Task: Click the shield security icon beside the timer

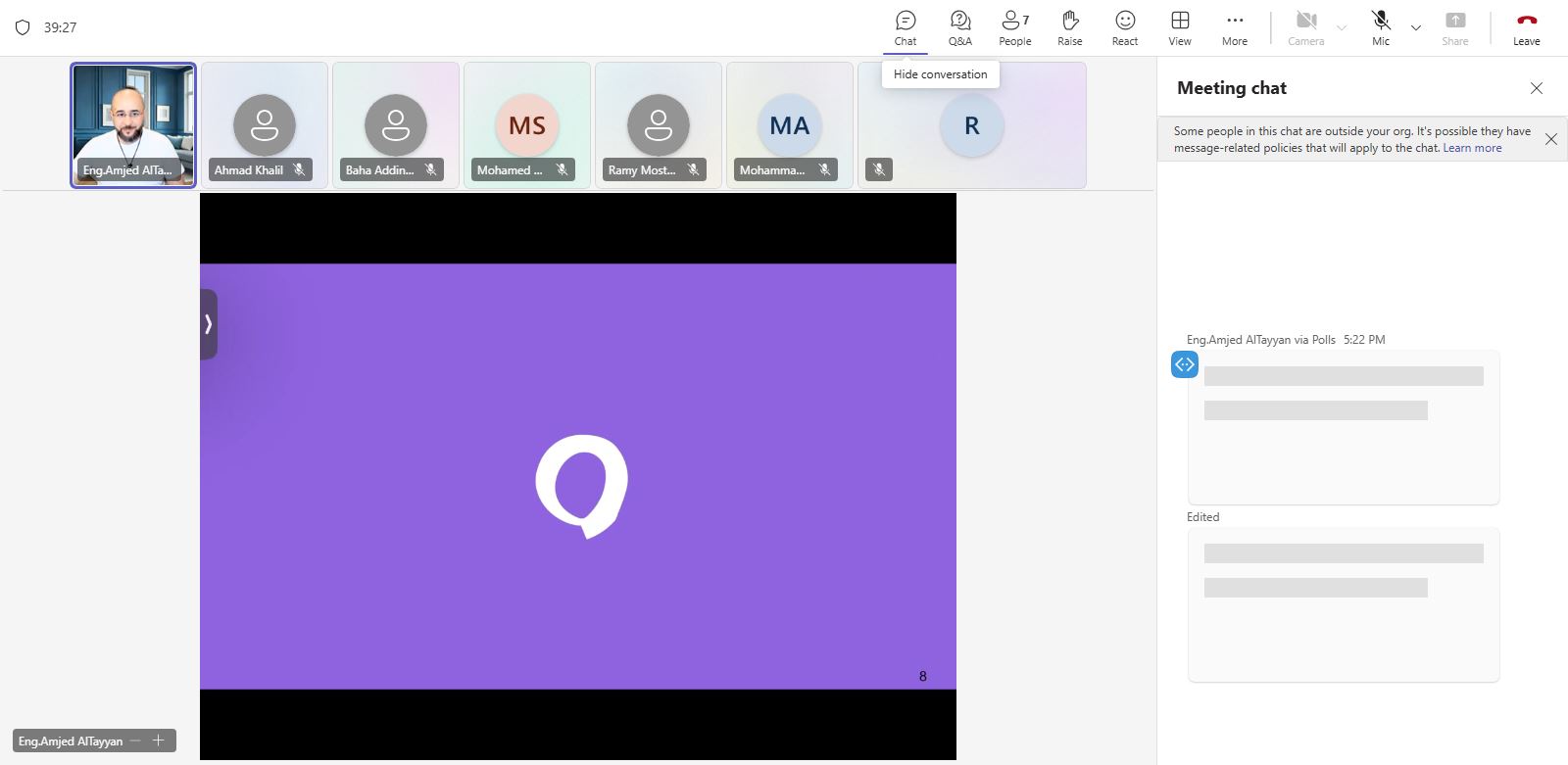Action: [x=23, y=27]
